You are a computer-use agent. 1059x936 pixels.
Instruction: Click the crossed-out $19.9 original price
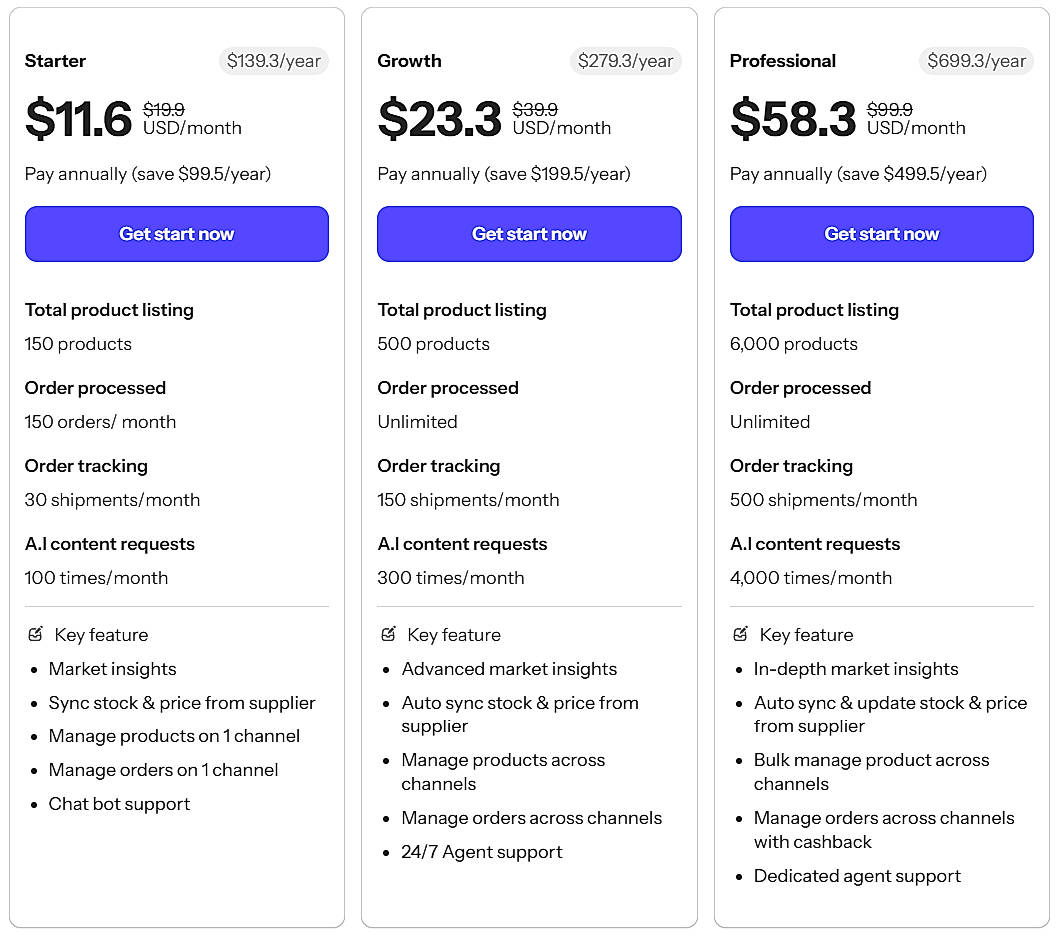[x=164, y=110]
